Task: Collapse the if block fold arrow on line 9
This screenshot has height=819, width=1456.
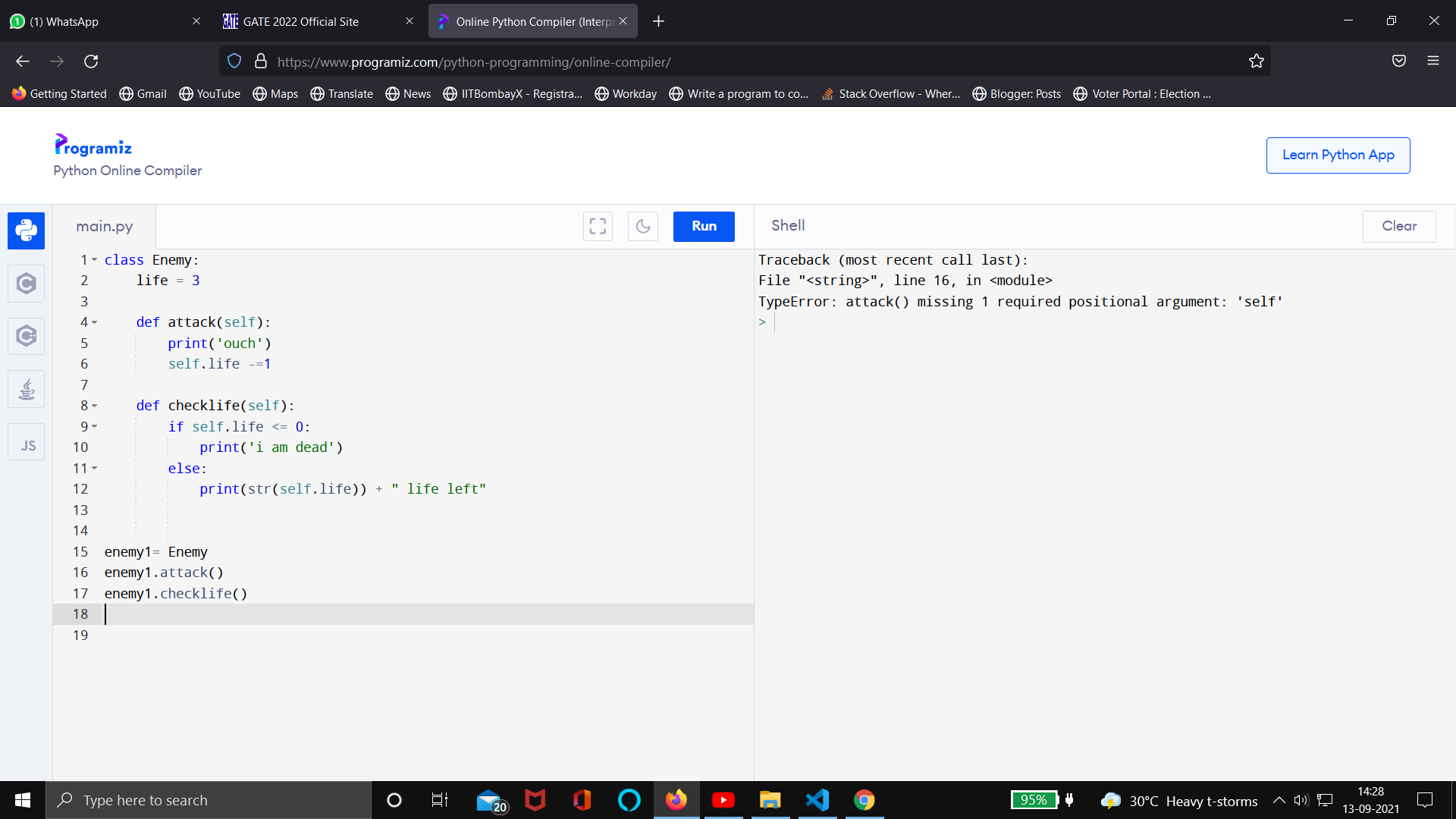Action: click(x=95, y=427)
